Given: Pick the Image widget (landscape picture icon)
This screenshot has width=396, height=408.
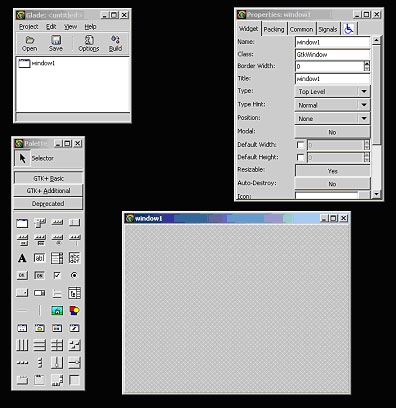Looking at the screenshot, I should click(57, 311).
